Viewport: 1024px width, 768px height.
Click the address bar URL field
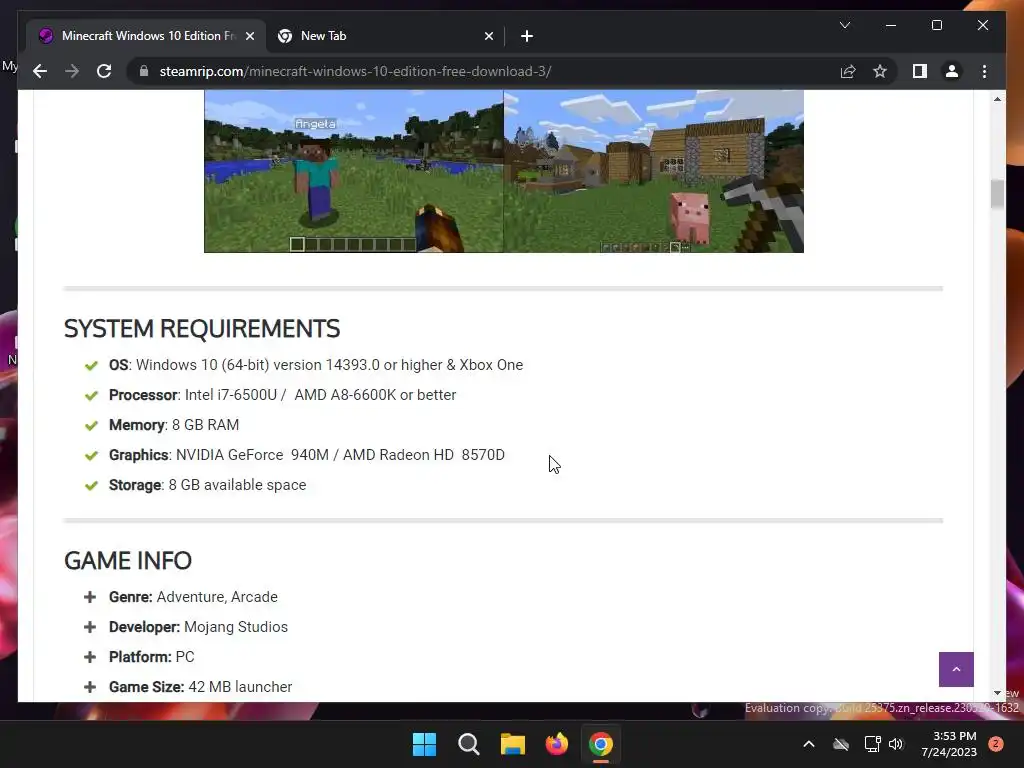pos(483,71)
